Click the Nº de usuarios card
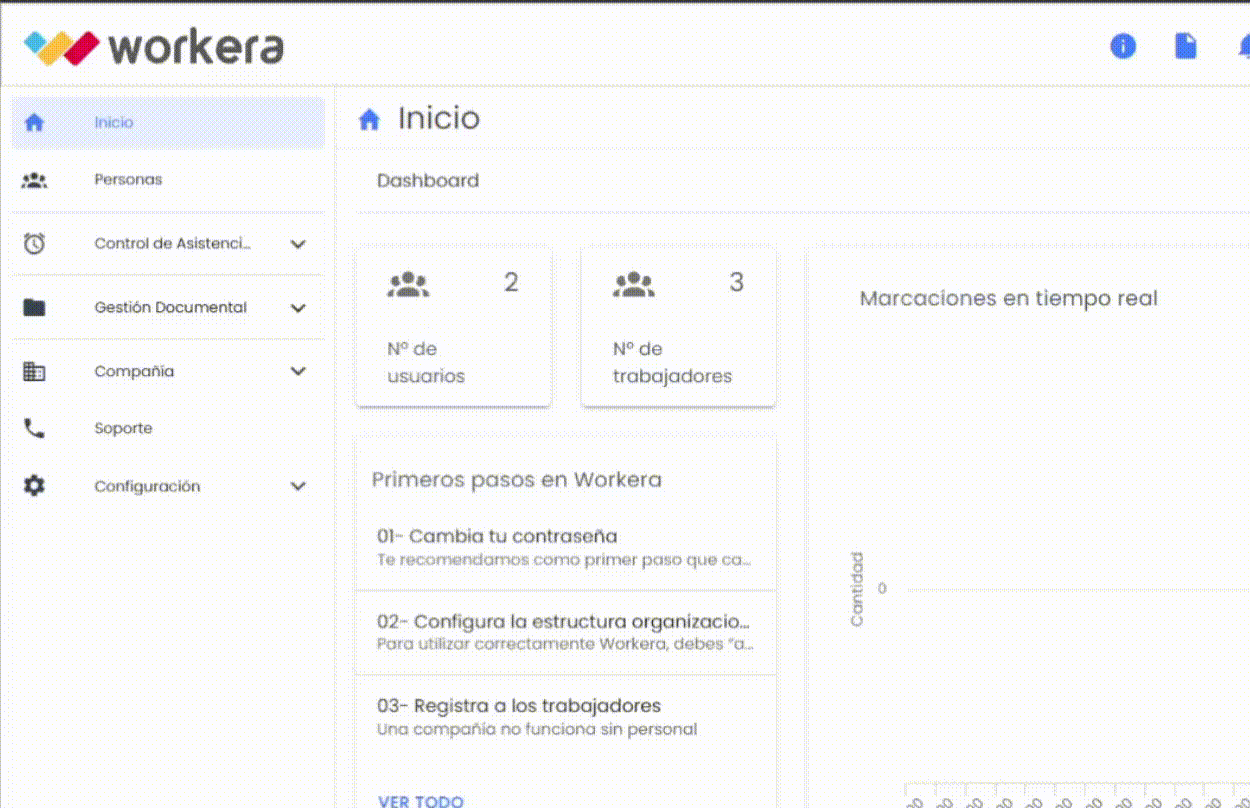This screenshot has height=808, width=1250. coord(454,327)
